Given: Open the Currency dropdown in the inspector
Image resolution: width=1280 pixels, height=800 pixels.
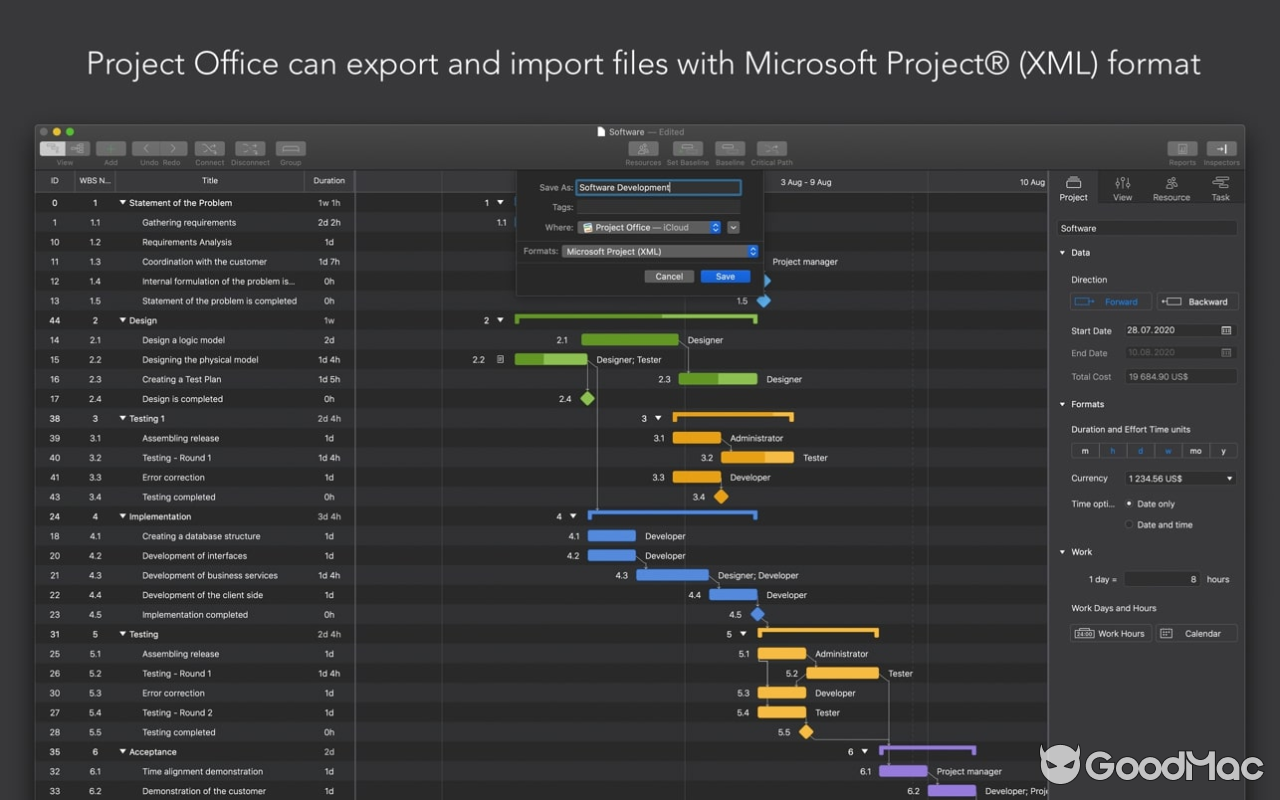Looking at the screenshot, I should tap(1180, 478).
